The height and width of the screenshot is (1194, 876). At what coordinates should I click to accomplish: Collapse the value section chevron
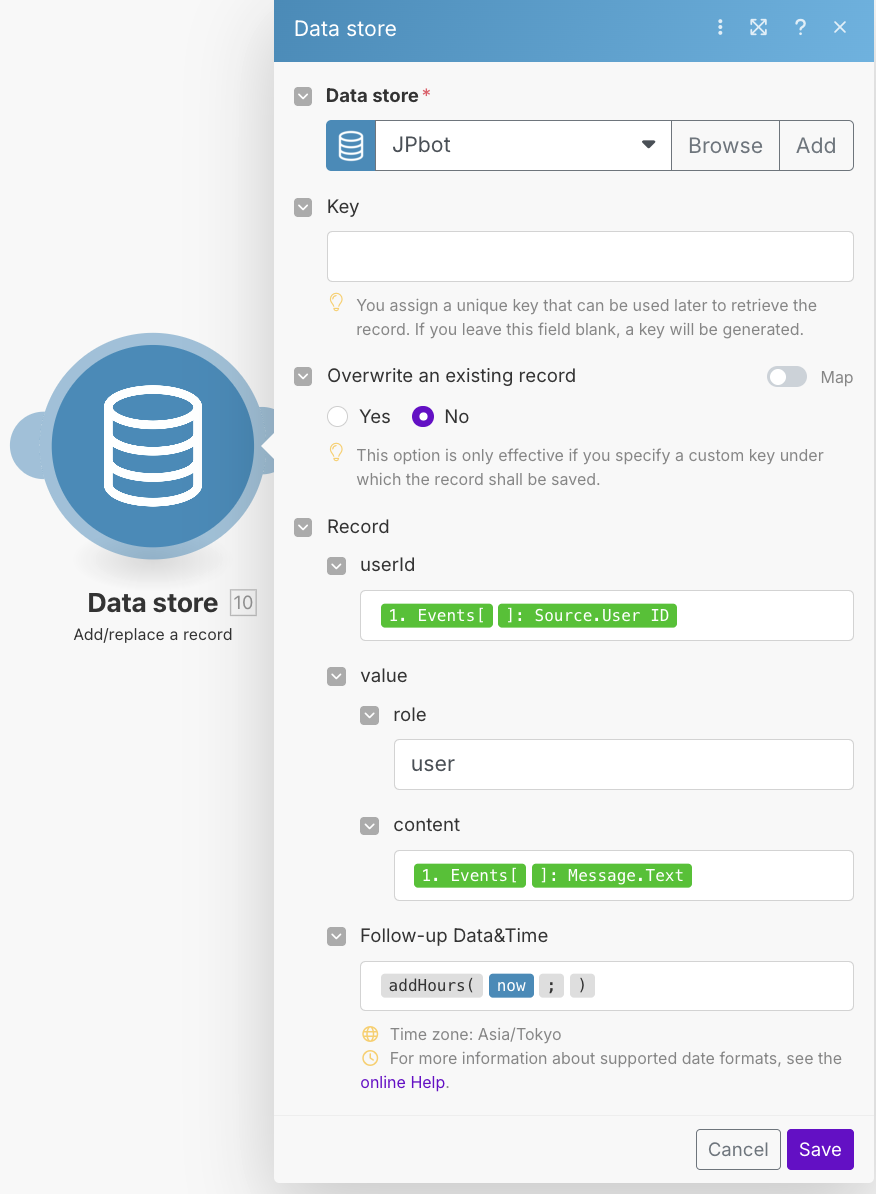tap(337, 677)
